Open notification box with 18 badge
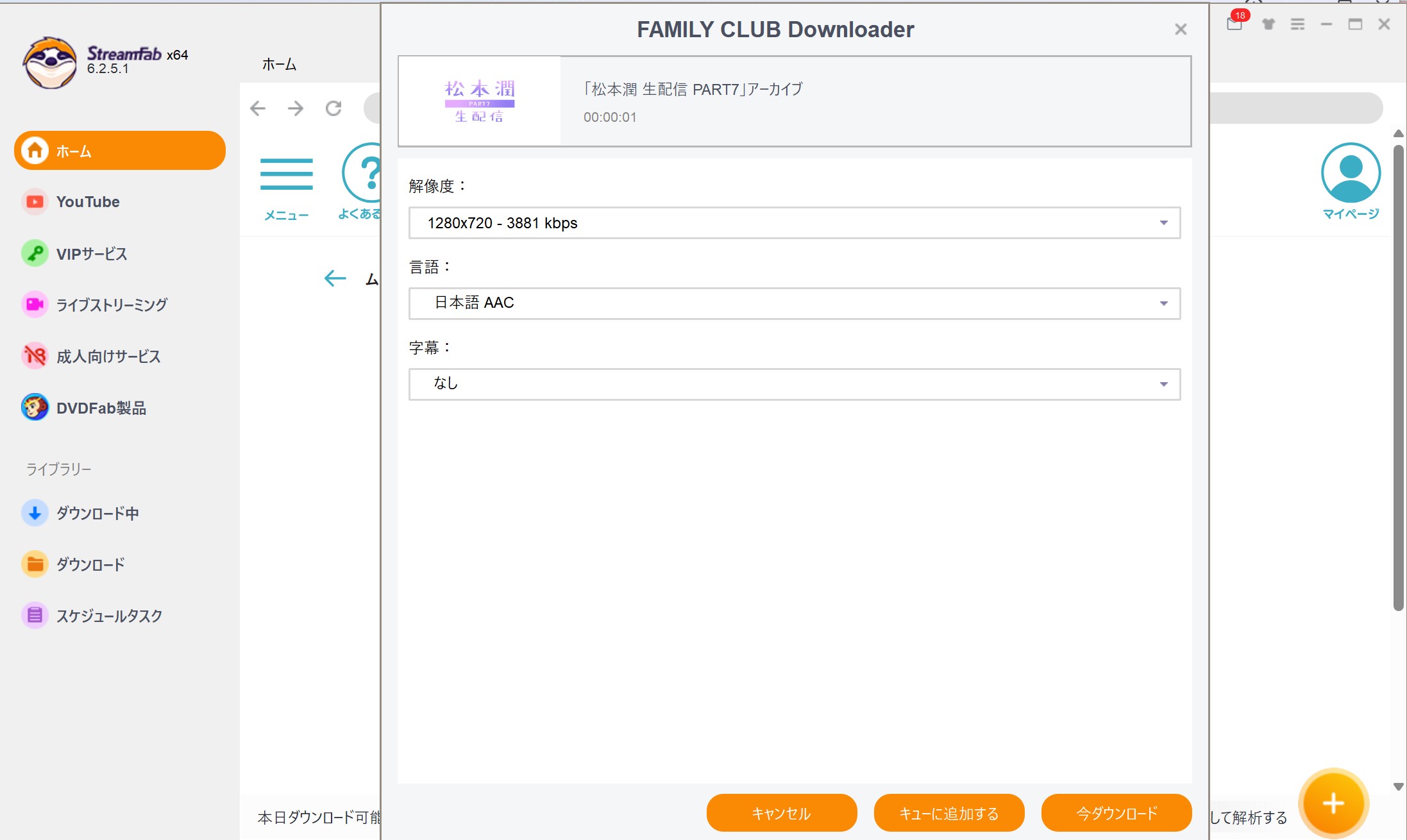Image resolution: width=1407 pixels, height=840 pixels. 1235,23
